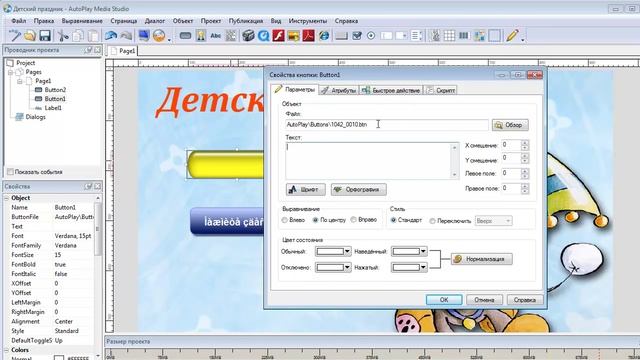
Task: Insert a Grid object icon
Action: click(449, 36)
